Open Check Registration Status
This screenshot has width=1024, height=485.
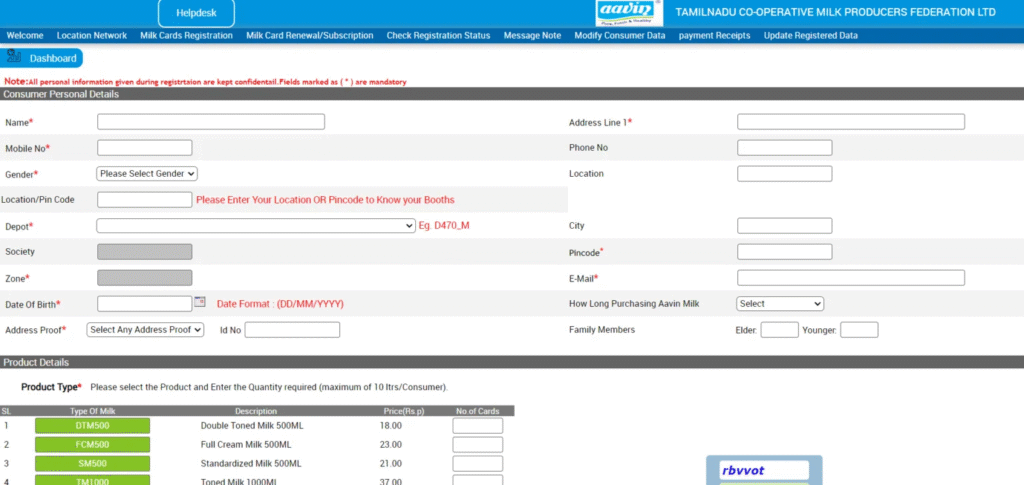[438, 36]
